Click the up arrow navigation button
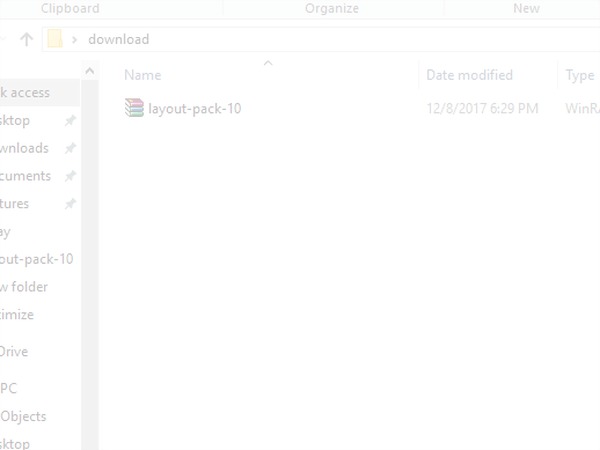Screen dimensions: 600x450 [26, 39]
